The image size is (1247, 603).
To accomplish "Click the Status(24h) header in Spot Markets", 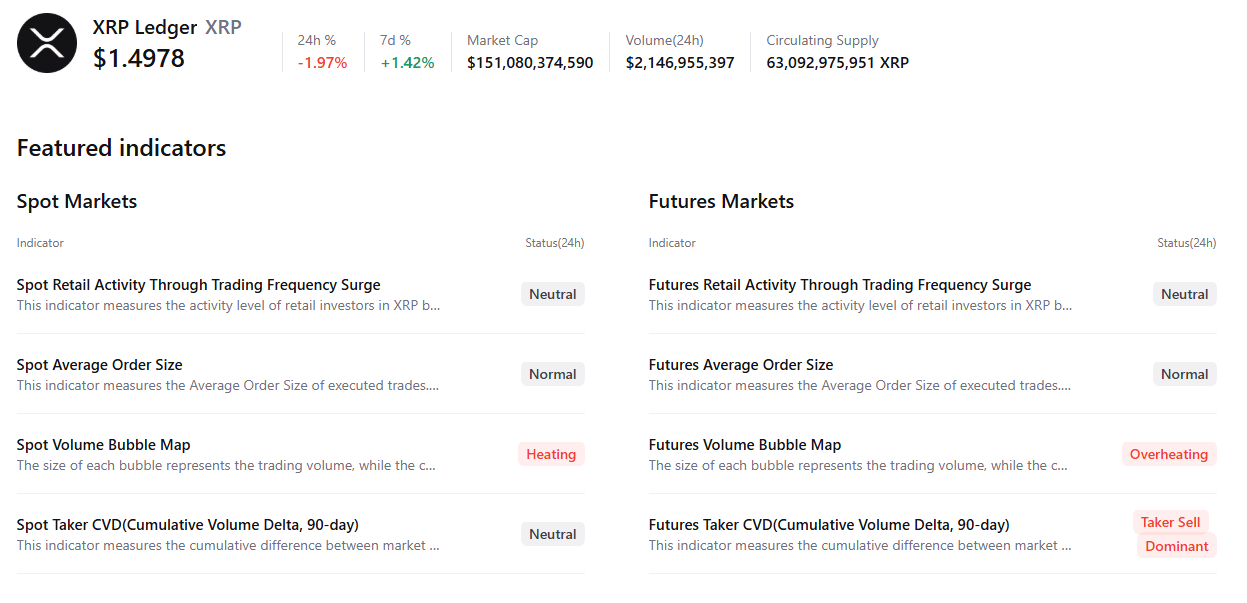I will (555, 243).
